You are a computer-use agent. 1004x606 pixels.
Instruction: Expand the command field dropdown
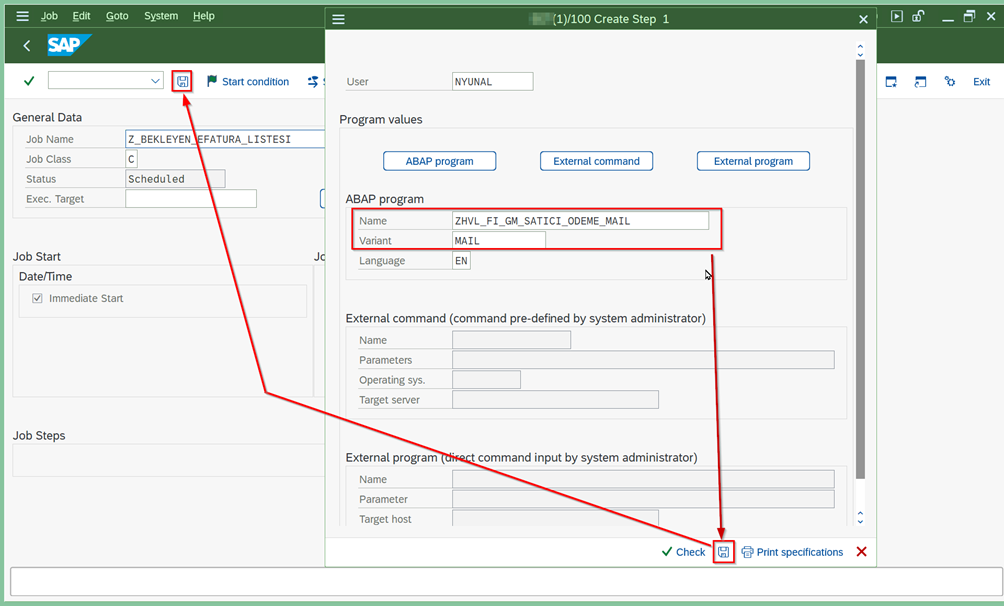[155, 81]
